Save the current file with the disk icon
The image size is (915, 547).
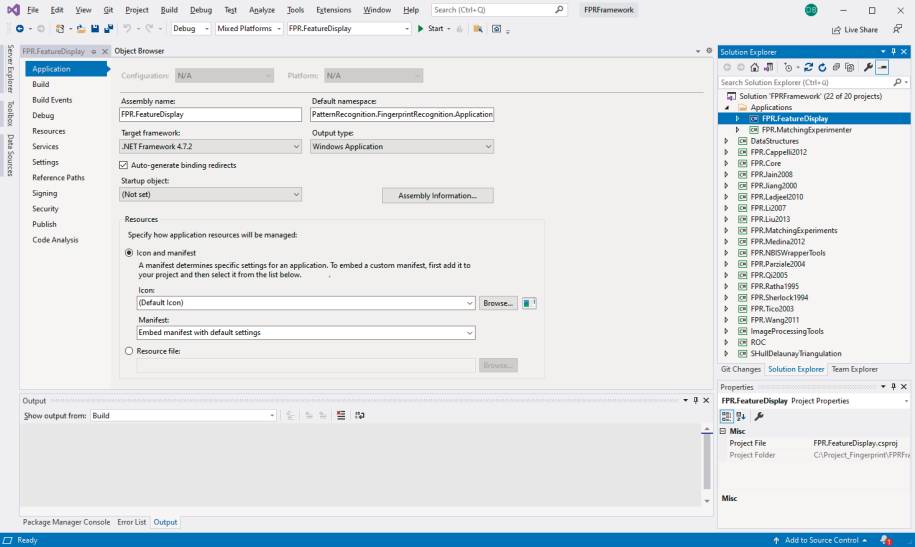point(95,29)
